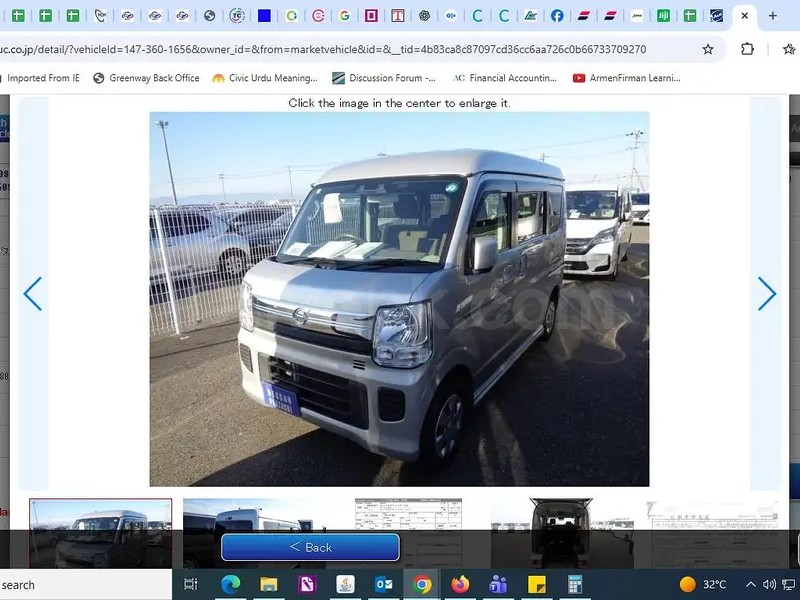Show the next vehicle photo with right arrow
Screen dimensions: 800x600
coord(767,294)
